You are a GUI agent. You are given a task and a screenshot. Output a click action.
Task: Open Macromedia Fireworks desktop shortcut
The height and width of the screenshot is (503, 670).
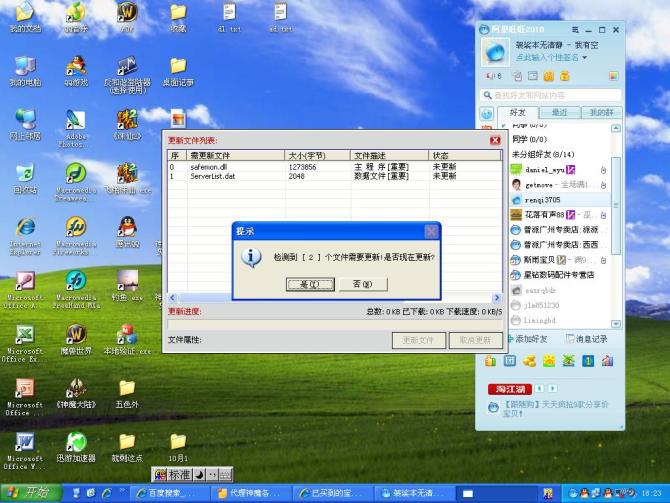[x=76, y=236]
